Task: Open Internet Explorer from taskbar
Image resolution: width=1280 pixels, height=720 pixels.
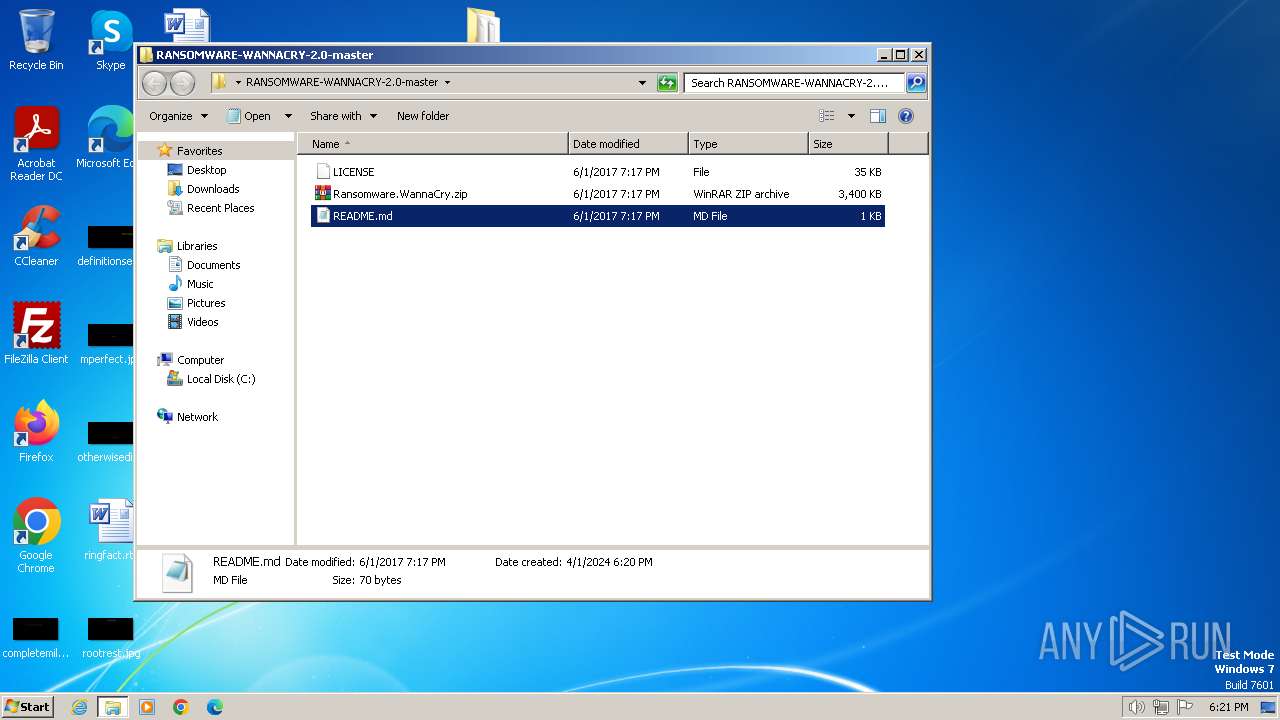Action: click(x=79, y=707)
